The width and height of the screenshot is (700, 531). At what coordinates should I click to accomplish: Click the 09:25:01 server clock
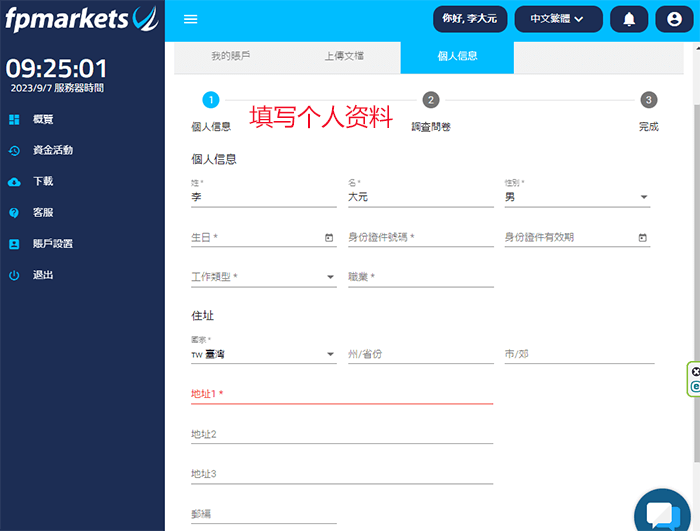(x=56, y=69)
